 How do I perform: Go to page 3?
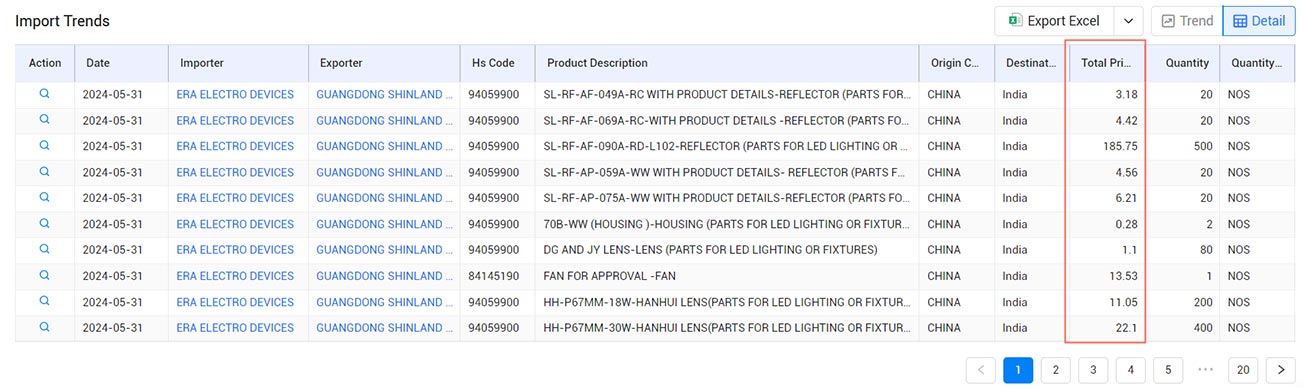click(x=1093, y=370)
